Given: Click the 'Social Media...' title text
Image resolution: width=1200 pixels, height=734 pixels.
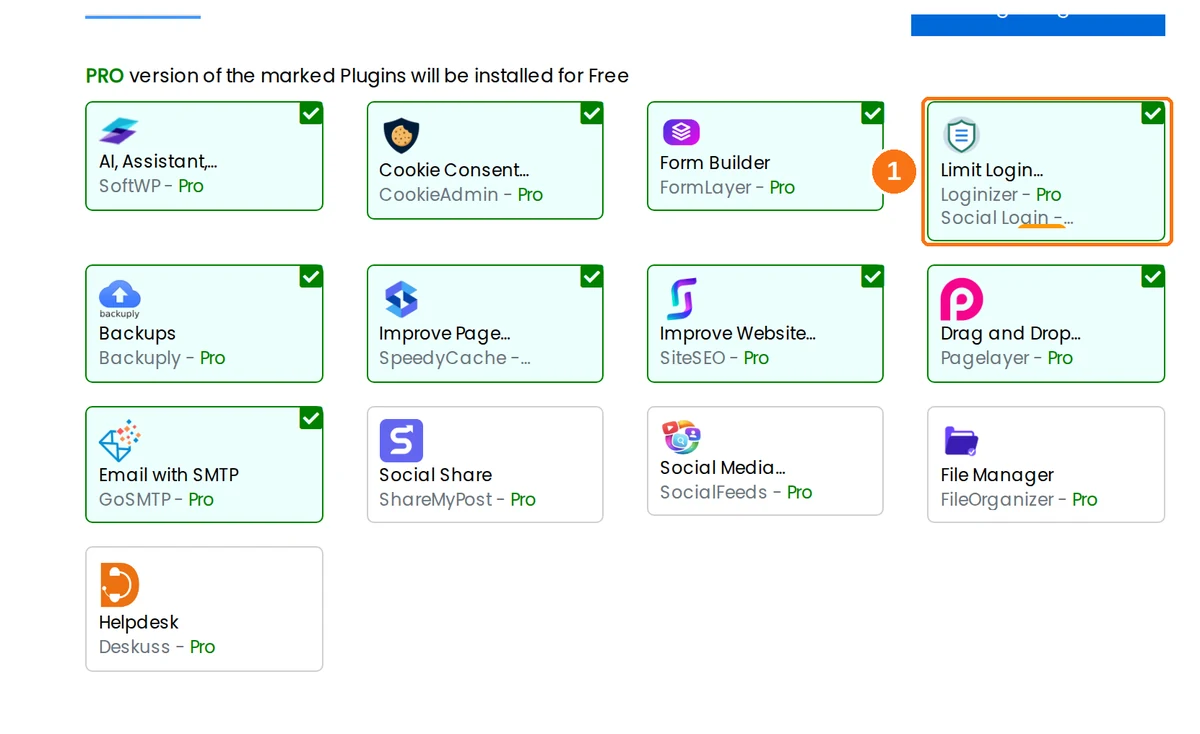Looking at the screenshot, I should click(723, 468).
